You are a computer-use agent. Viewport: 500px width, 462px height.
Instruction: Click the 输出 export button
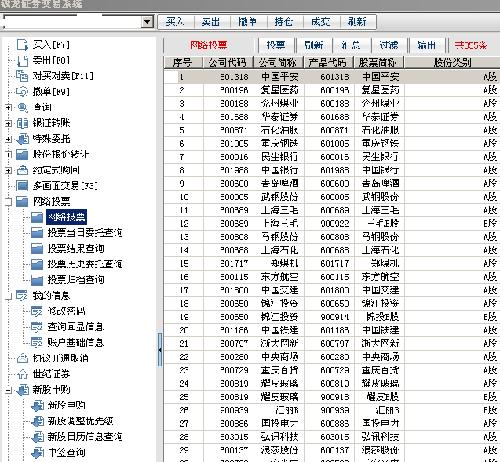pyautogui.click(x=426, y=45)
